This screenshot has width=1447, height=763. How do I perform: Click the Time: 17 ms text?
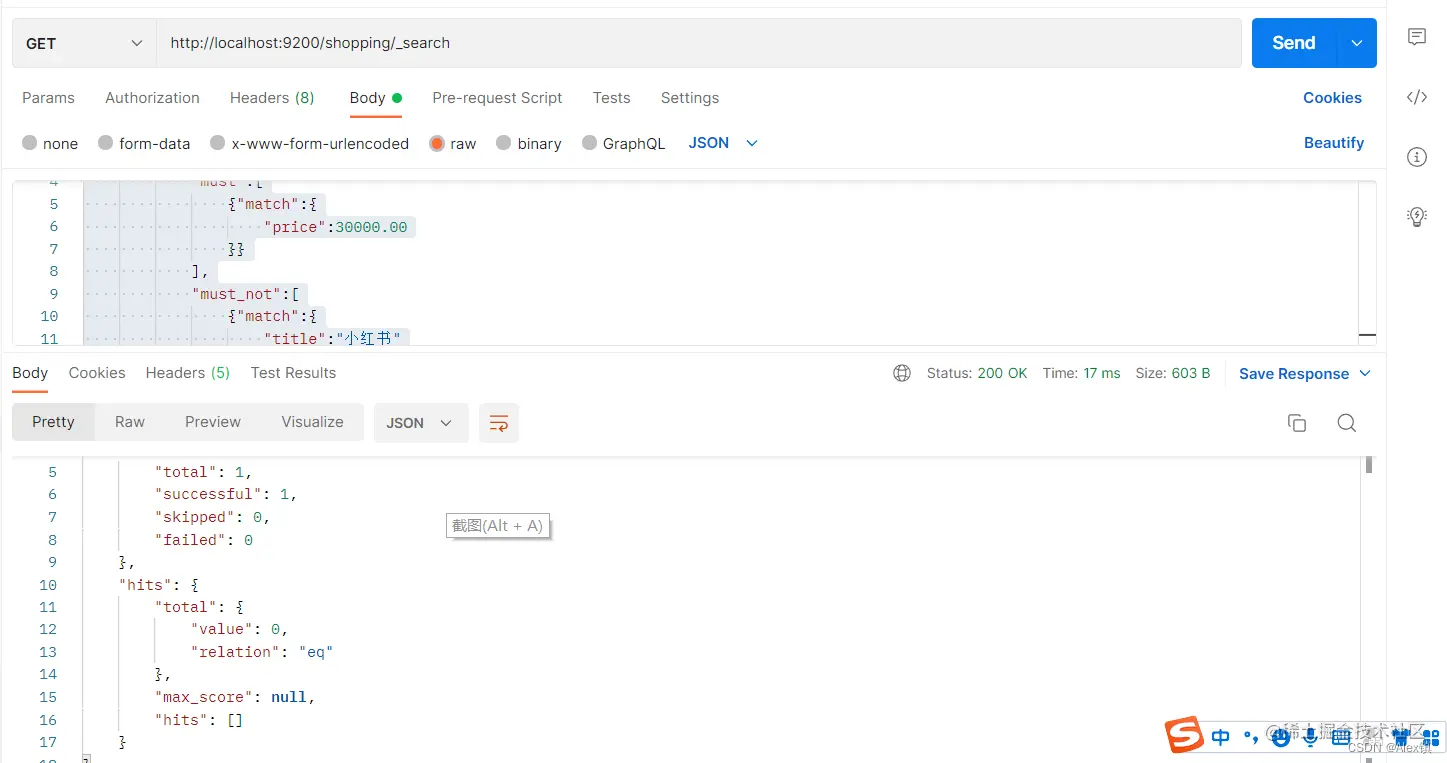click(x=1081, y=373)
